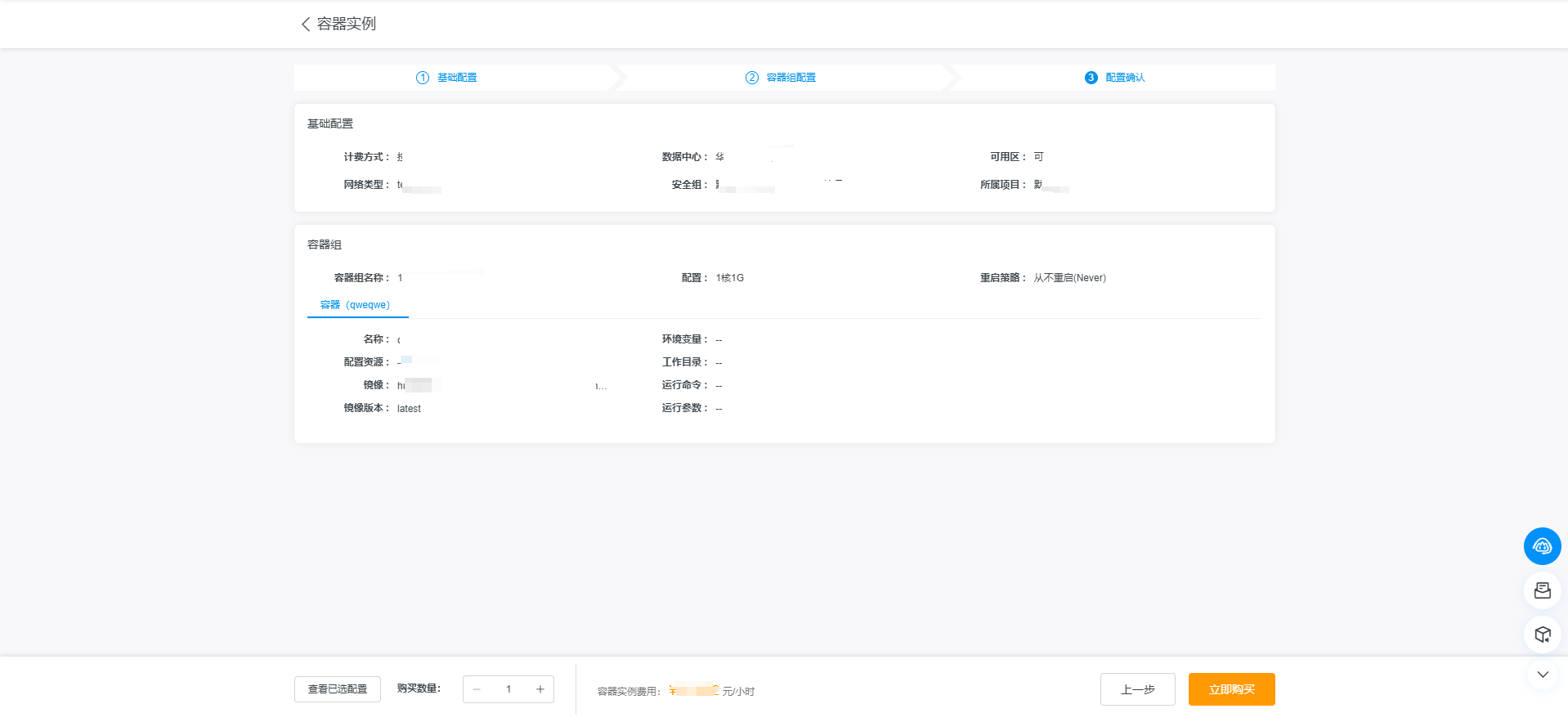Click the inbox message floating icon
Viewport: 1568px width, 722px height.
(x=1542, y=590)
